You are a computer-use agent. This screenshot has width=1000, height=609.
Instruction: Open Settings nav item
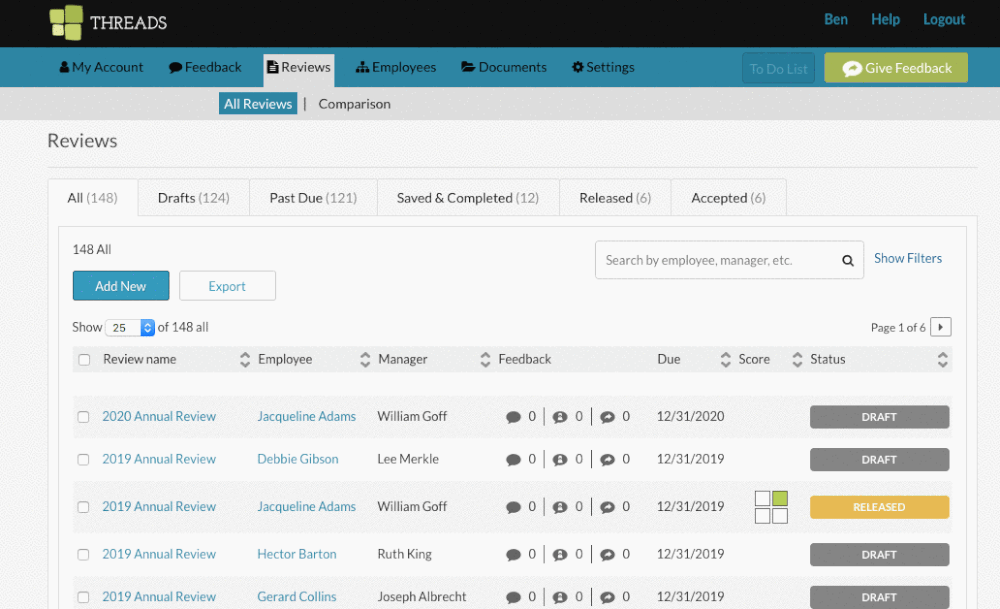coord(603,67)
